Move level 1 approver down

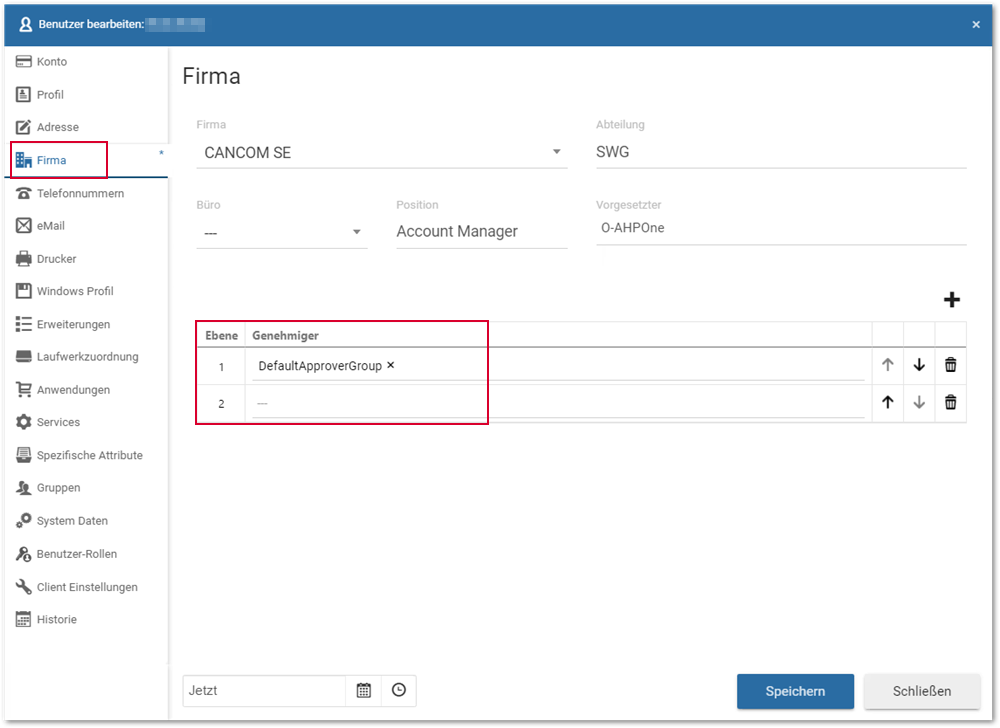[x=919, y=365]
